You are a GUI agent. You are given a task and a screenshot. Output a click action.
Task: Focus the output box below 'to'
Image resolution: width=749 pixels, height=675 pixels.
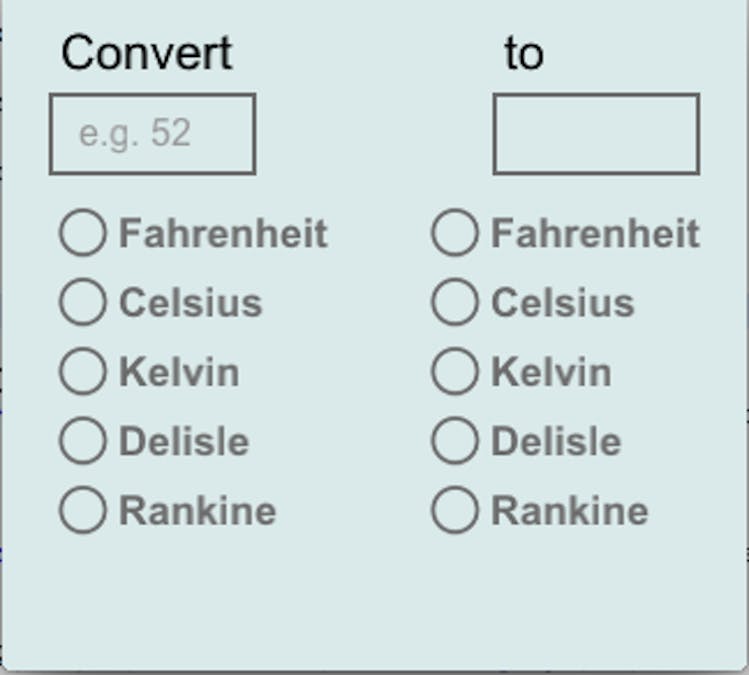click(596, 134)
